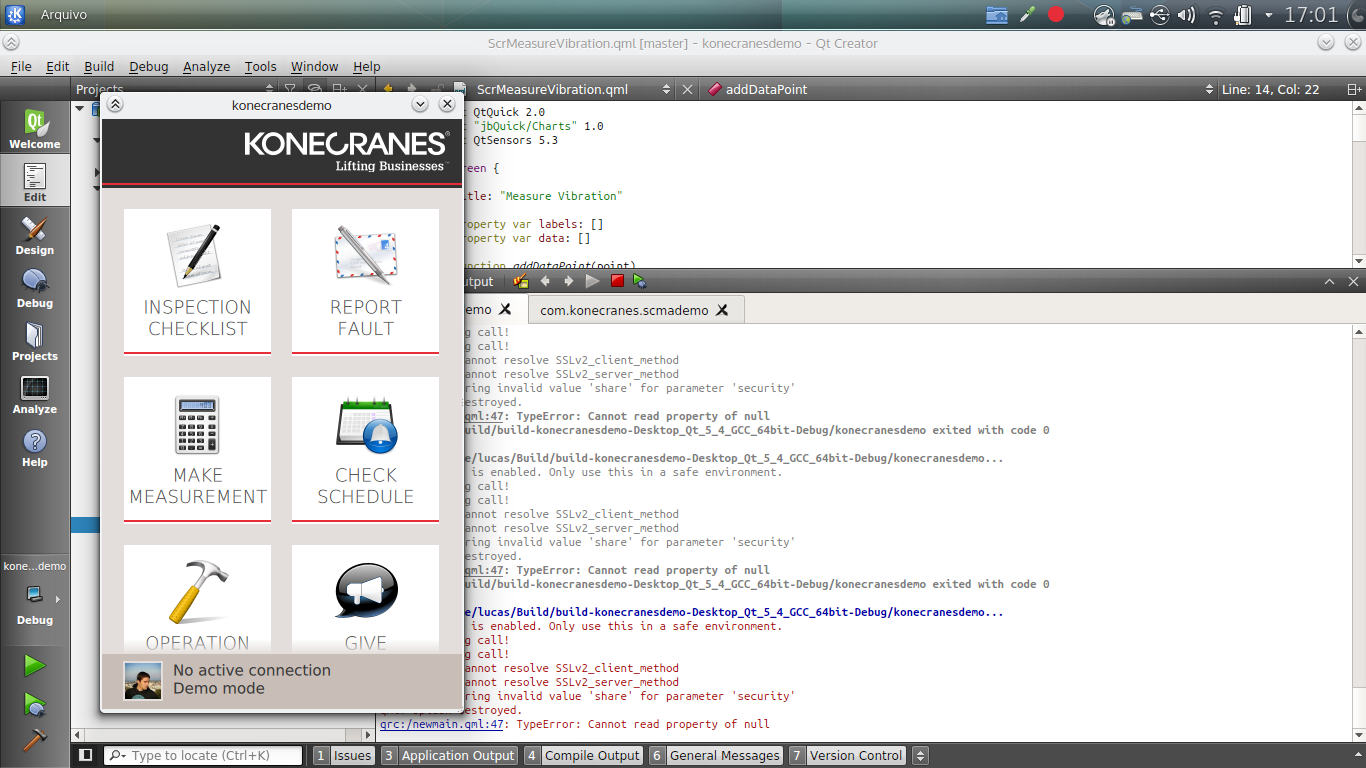Open Report Fault tile
The image size is (1366, 768).
point(365,280)
